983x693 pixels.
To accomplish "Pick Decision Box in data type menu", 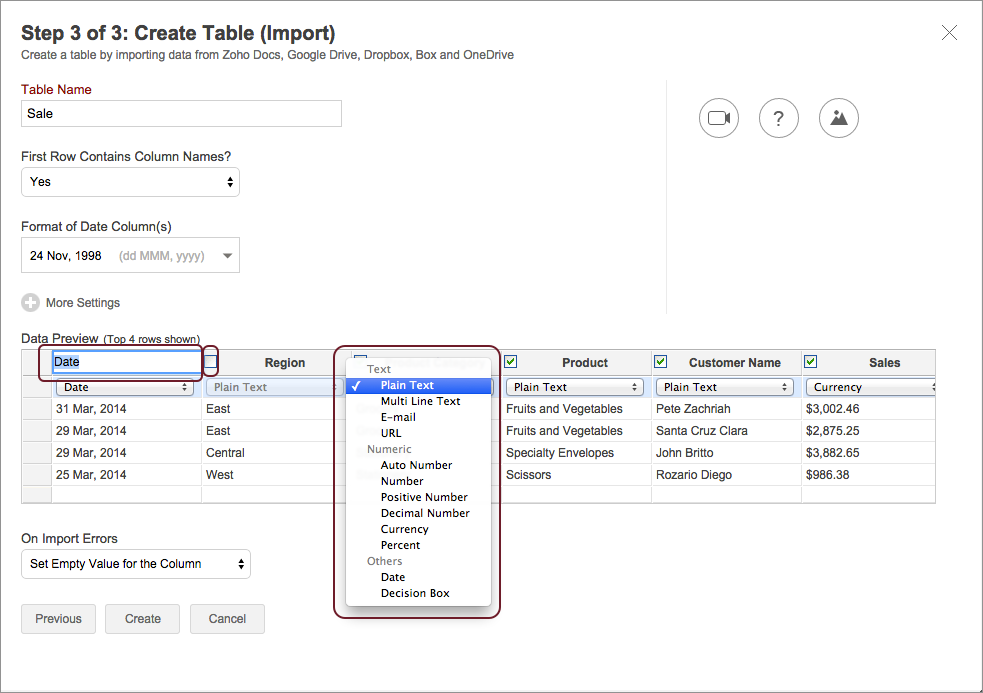I will pos(415,593).
